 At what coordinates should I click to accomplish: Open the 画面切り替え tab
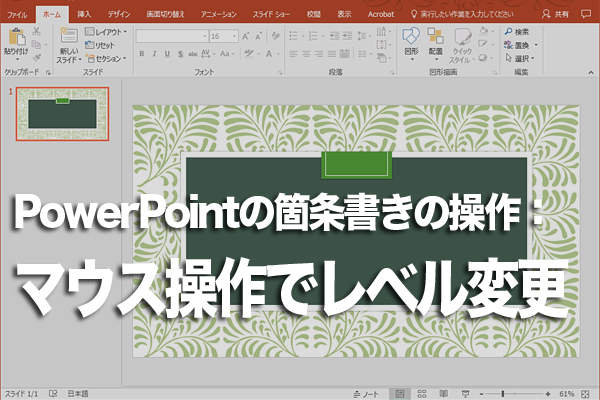165,15
